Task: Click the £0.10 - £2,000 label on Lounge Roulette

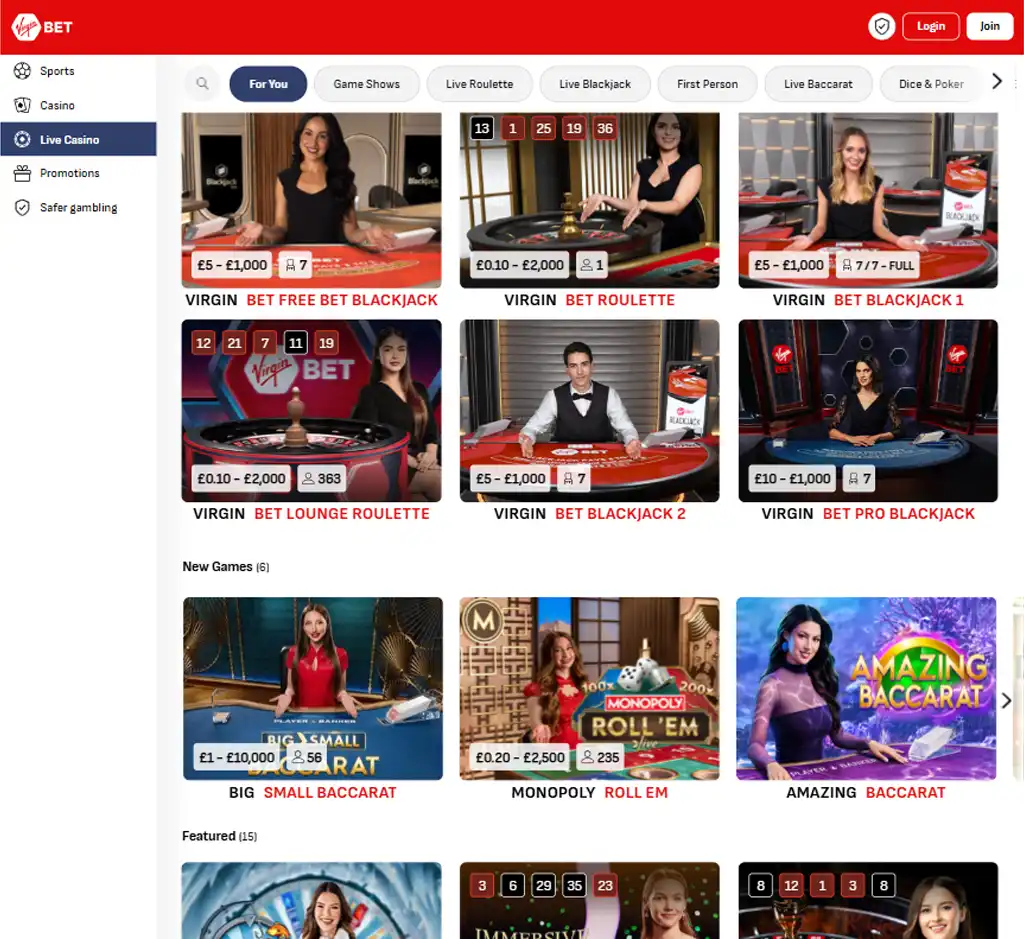Action: pos(241,479)
